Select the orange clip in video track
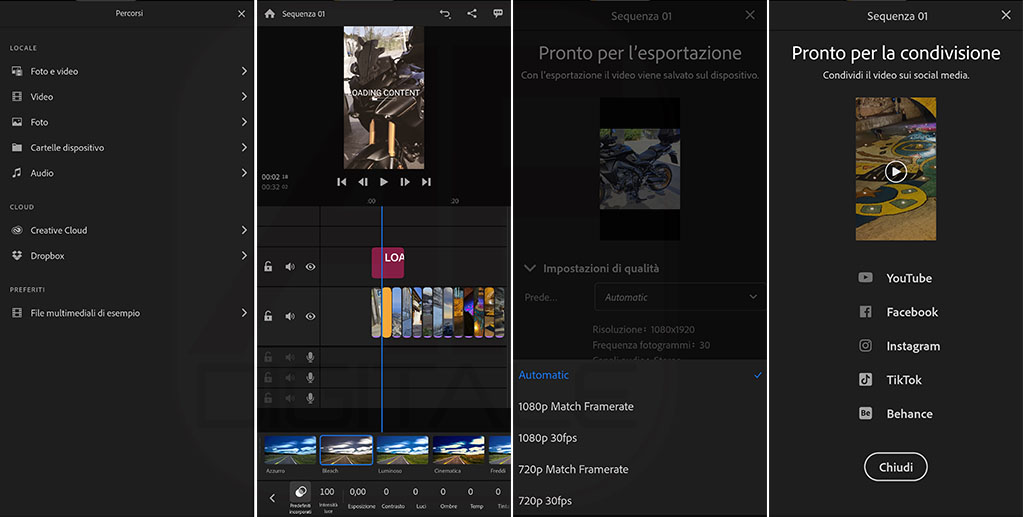Viewport: 1024px width, 517px height. click(387, 312)
